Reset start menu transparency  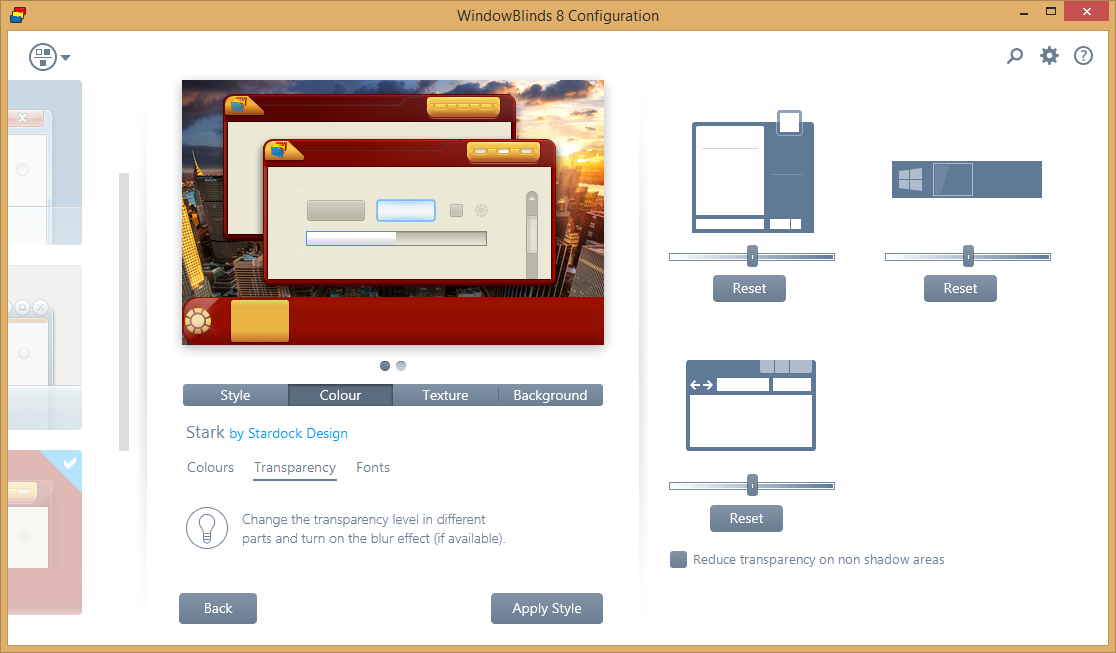pos(749,288)
